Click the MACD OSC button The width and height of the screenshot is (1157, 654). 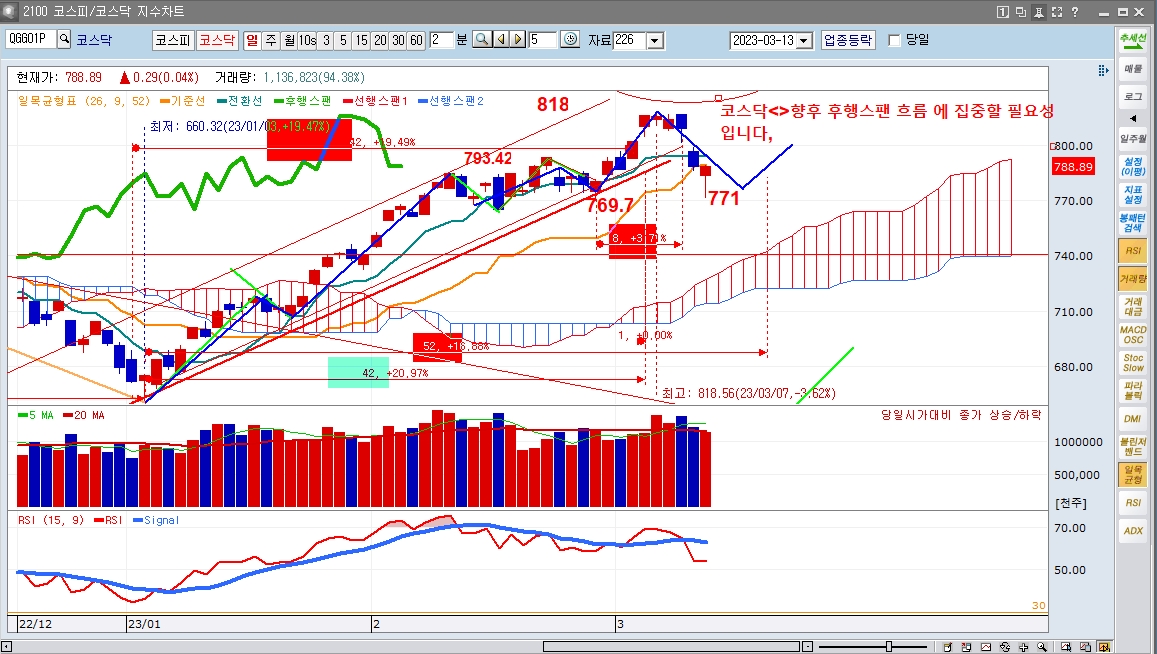pos(1133,334)
